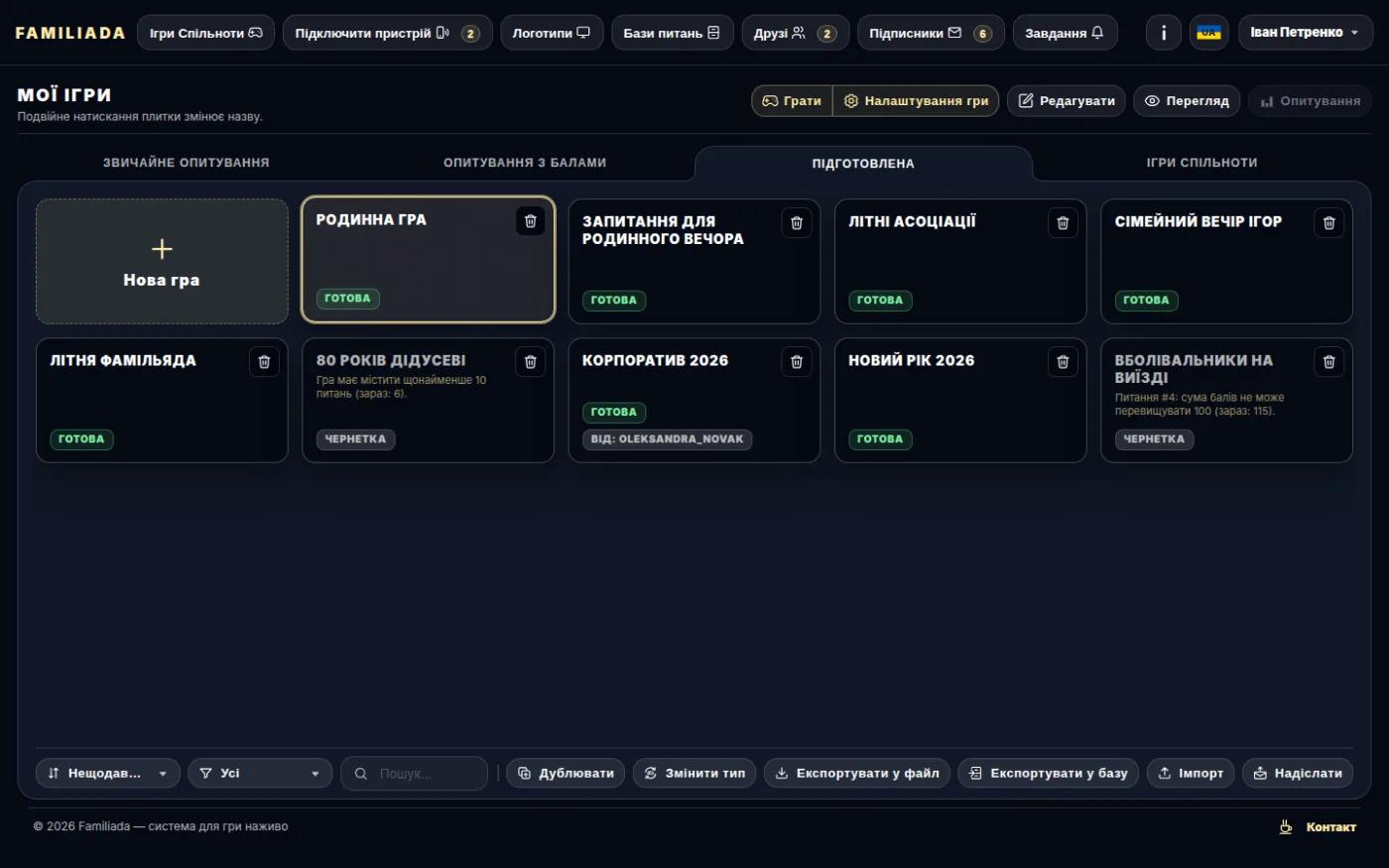Trash the 80 РОКІВ ДІДУСЕВІ draft

tap(530, 362)
